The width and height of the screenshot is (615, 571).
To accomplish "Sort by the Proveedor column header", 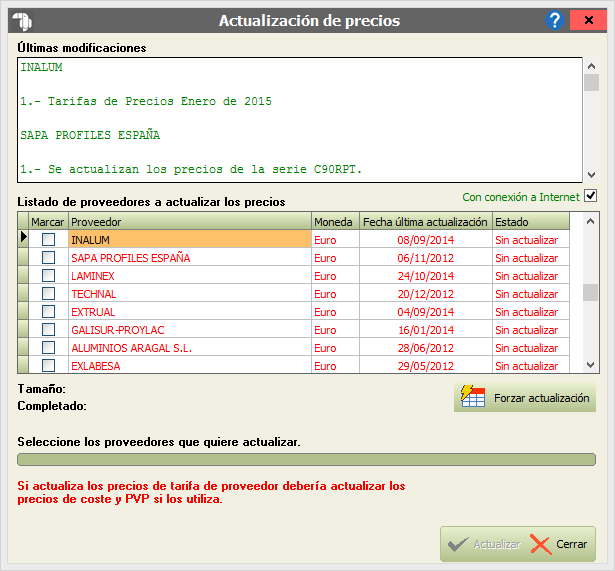I will [190, 222].
